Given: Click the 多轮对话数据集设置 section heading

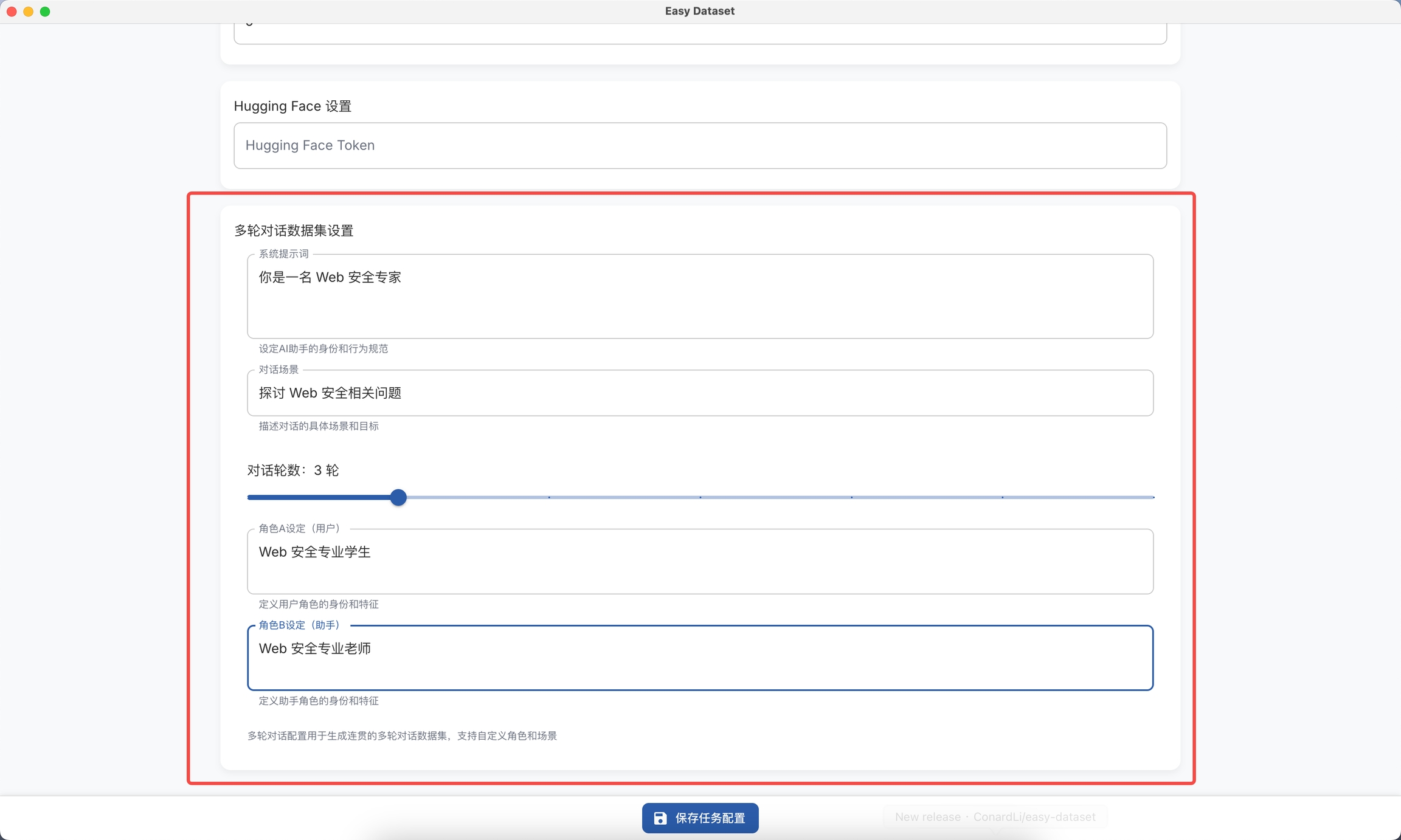Looking at the screenshot, I should (x=294, y=231).
